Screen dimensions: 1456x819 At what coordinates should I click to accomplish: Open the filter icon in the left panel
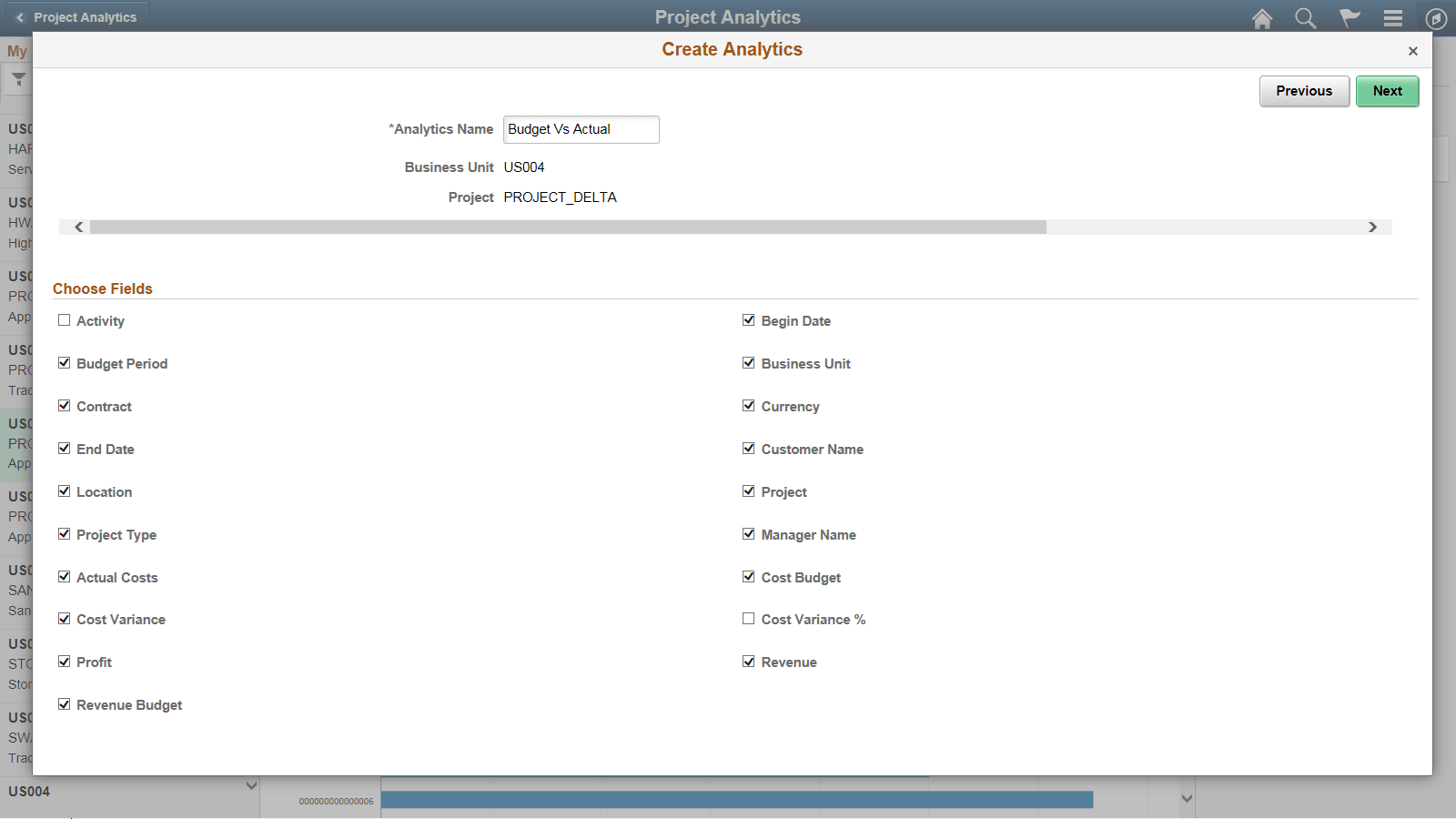point(18,80)
